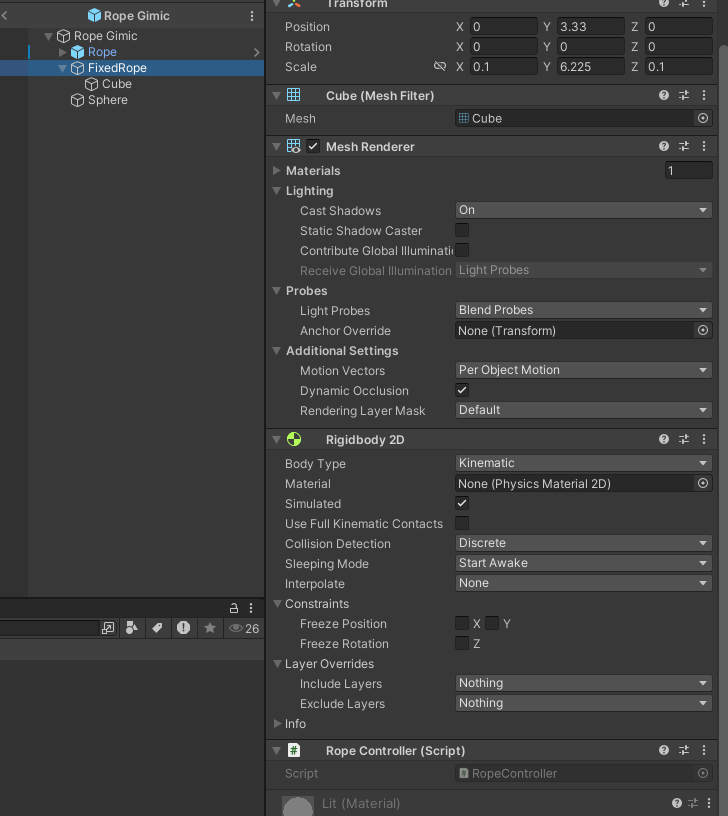
Task: Expand the Materials foldout
Action: tap(277, 171)
